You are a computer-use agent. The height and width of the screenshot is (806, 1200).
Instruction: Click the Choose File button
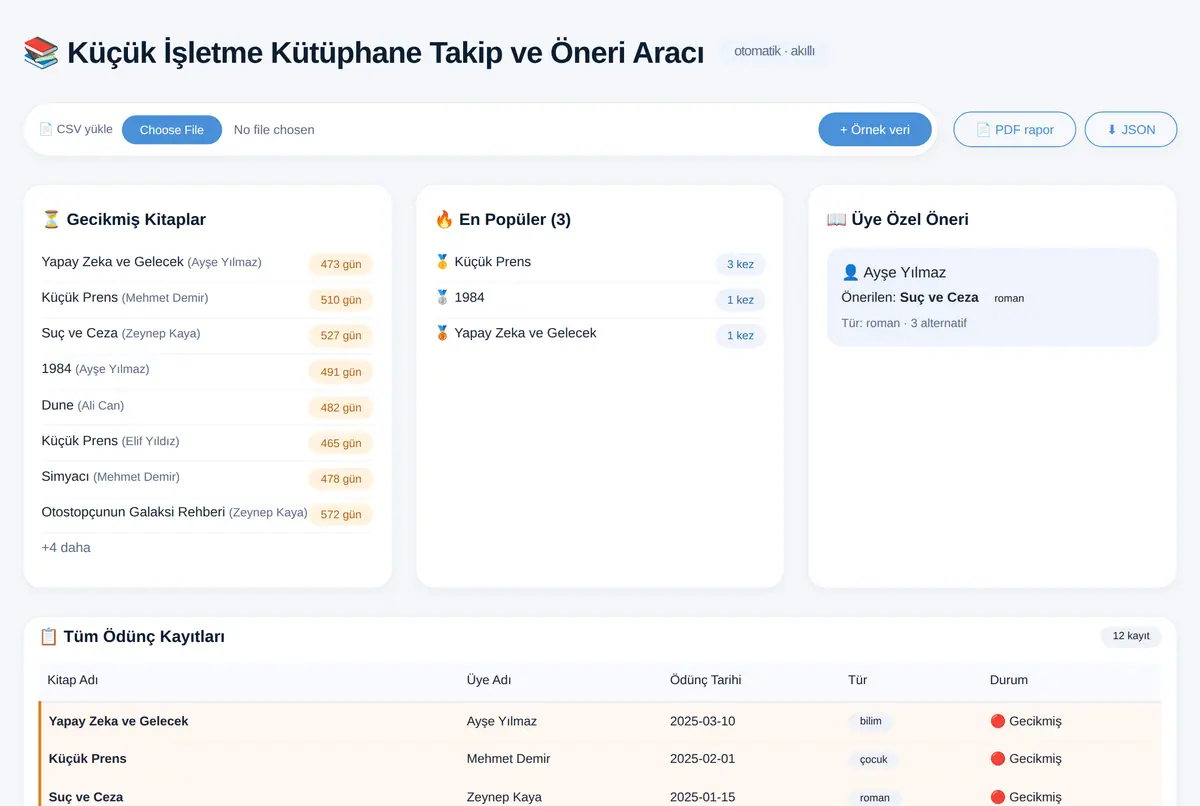172,130
